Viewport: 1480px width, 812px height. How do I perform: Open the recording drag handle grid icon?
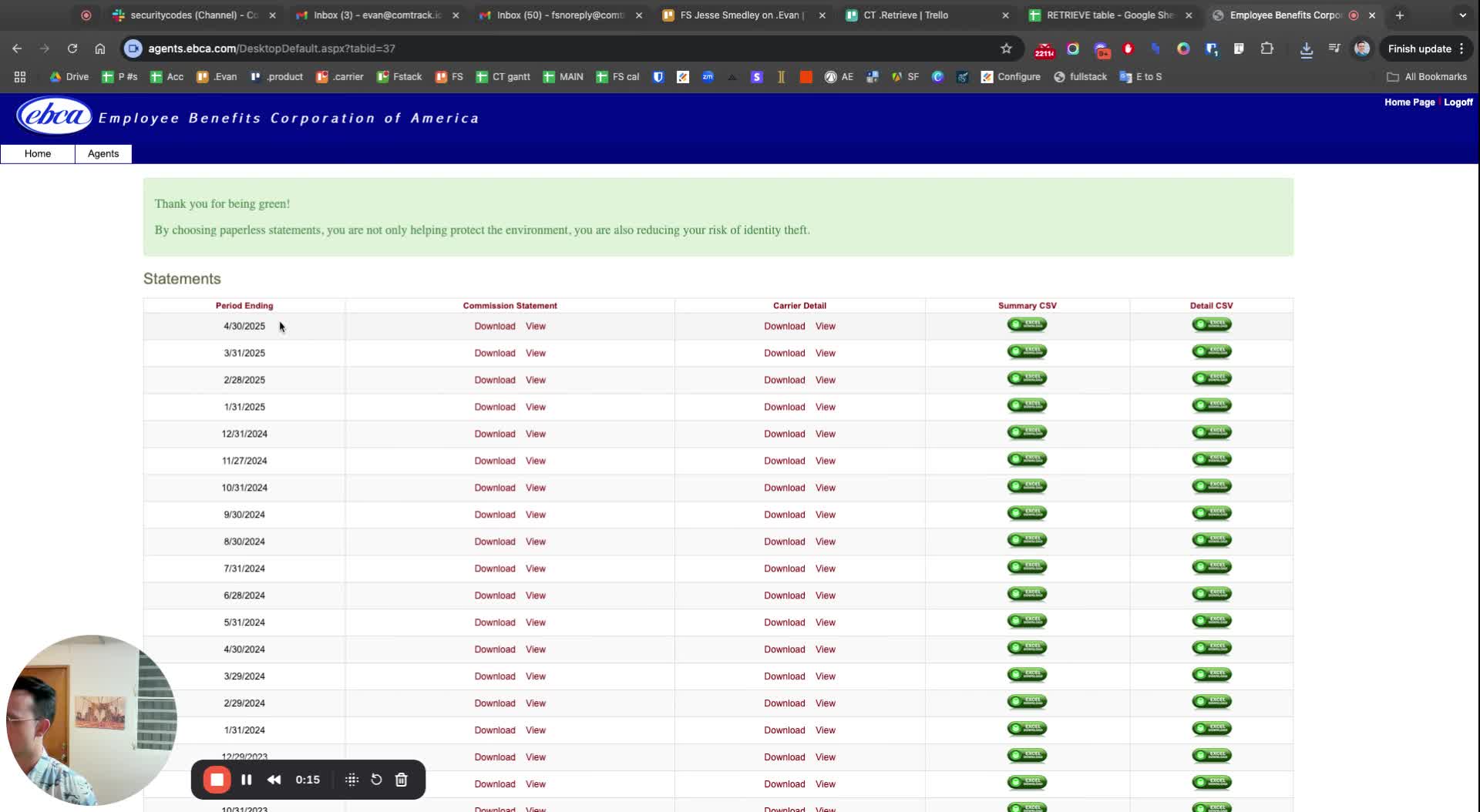coord(351,780)
